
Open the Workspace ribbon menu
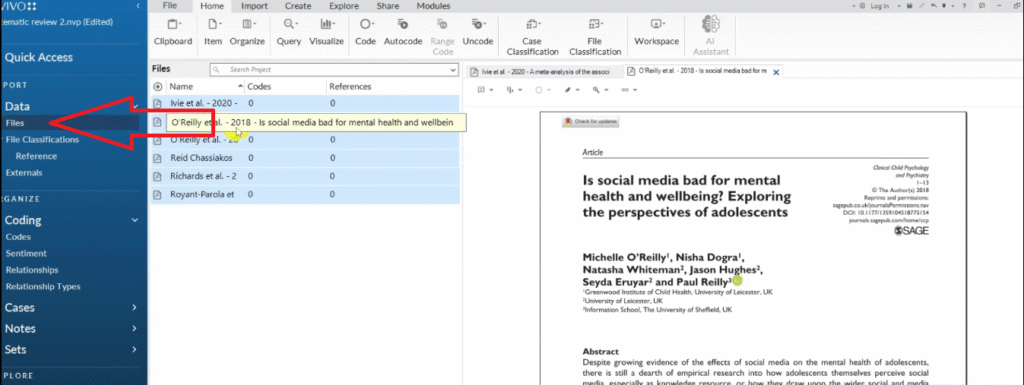[656, 32]
